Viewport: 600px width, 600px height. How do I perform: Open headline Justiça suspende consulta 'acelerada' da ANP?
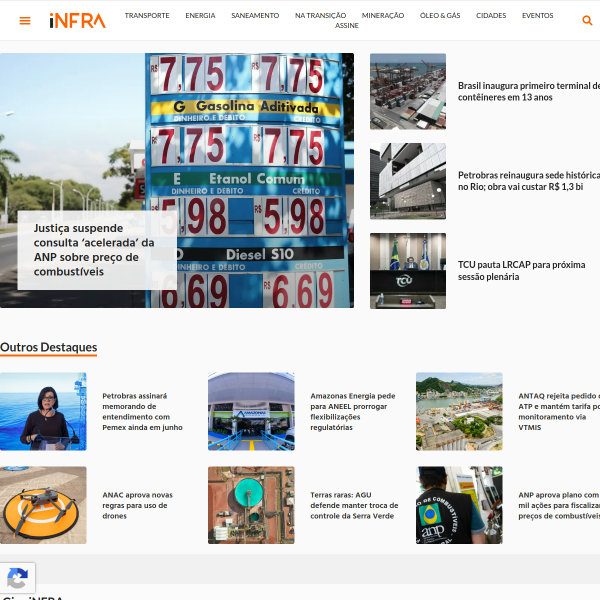(94, 250)
